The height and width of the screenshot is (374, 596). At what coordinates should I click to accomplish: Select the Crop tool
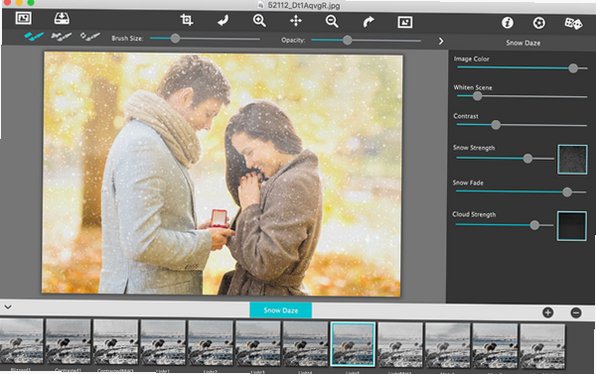[186, 20]
